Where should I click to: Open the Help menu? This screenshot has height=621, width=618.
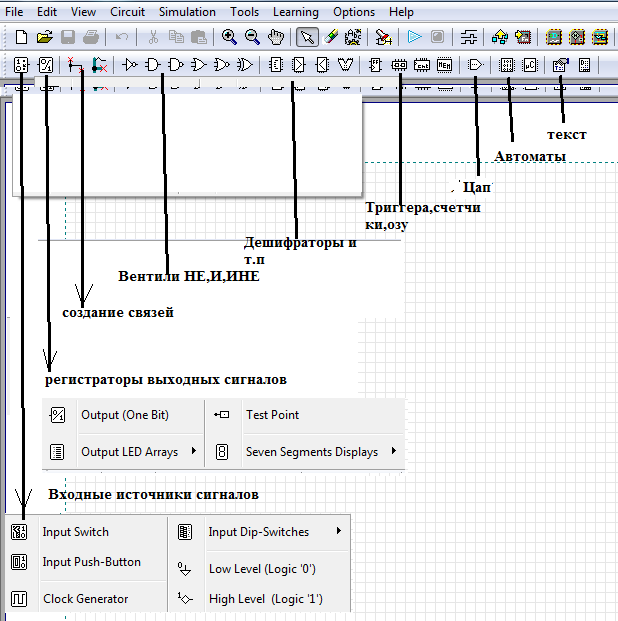coord(401,12)
